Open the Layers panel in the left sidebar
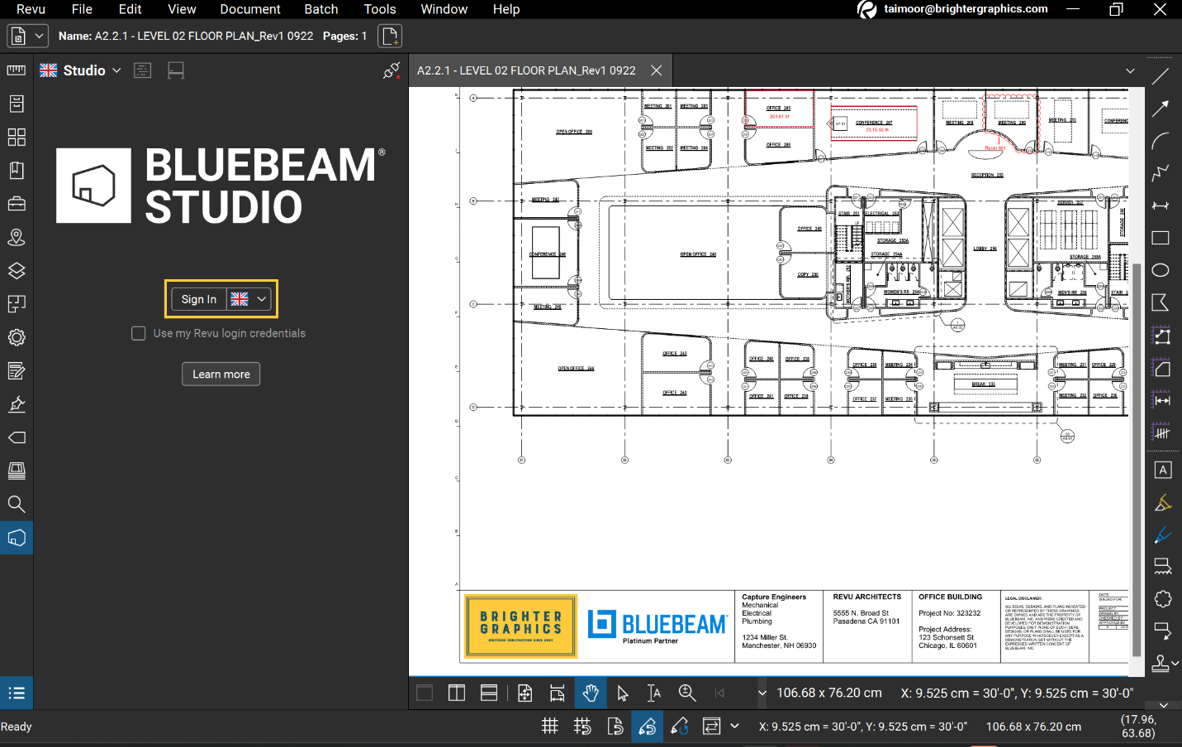The image size is (1182, 747). pos(16,270)
